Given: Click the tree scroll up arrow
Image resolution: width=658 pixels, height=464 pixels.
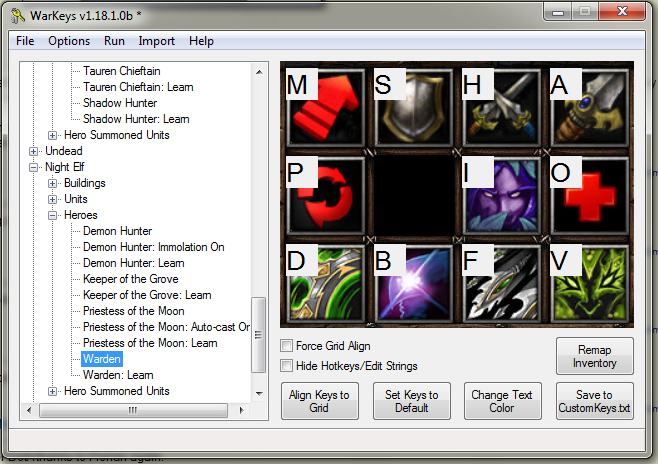Looking at the screenshot, I should pyautogui.click(x=259, y=72).
